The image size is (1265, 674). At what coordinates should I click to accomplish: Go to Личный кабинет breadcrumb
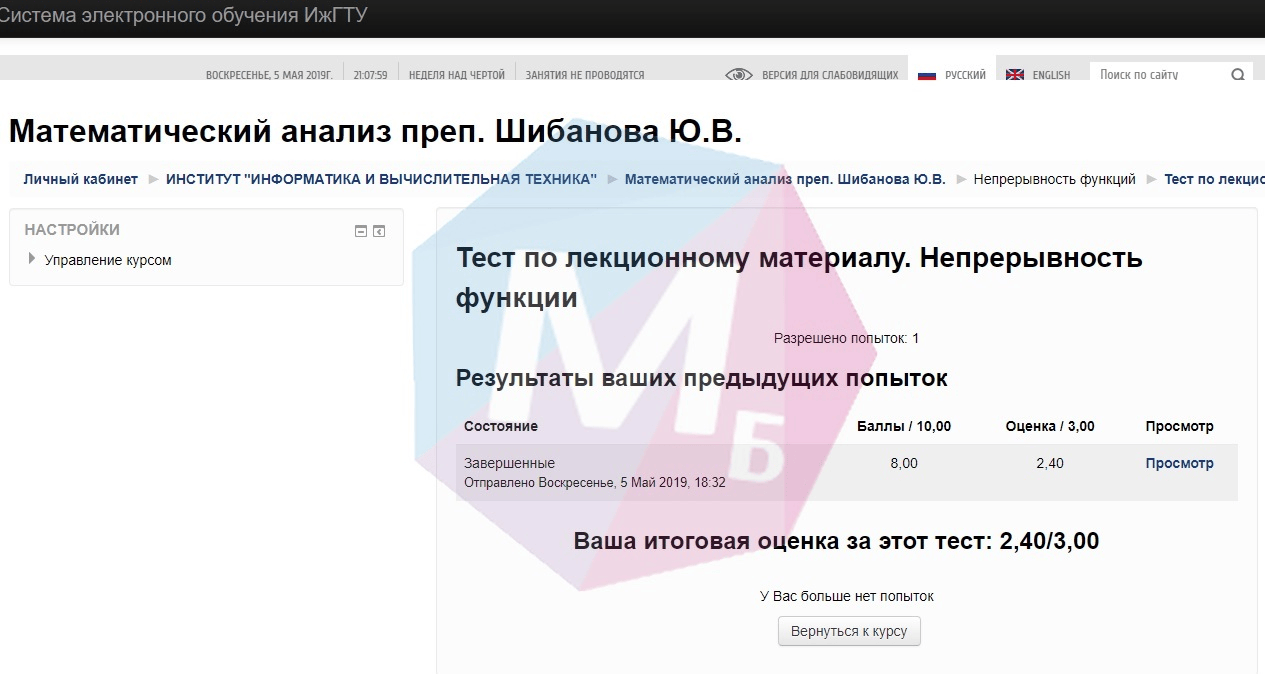pos(81,179)
